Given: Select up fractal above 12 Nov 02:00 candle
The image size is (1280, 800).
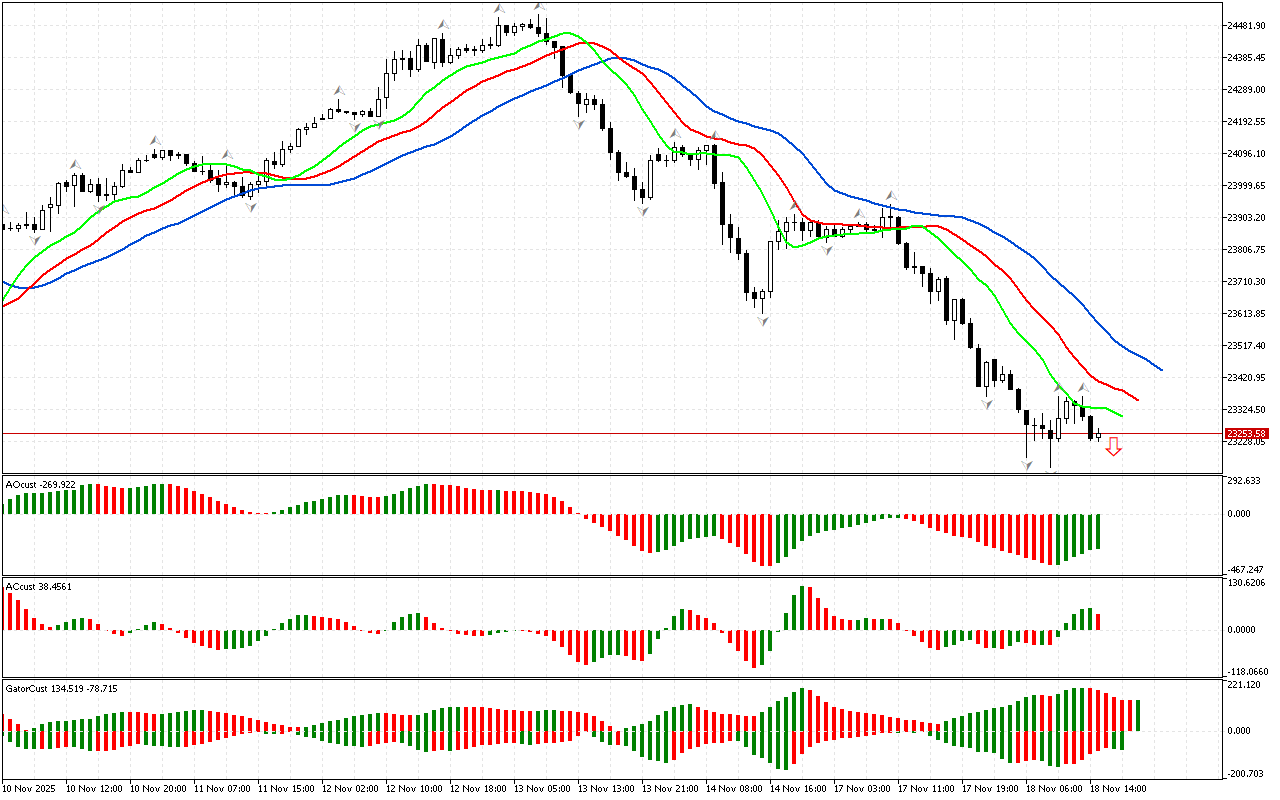Looking at the screenshot, I should 339,91.
